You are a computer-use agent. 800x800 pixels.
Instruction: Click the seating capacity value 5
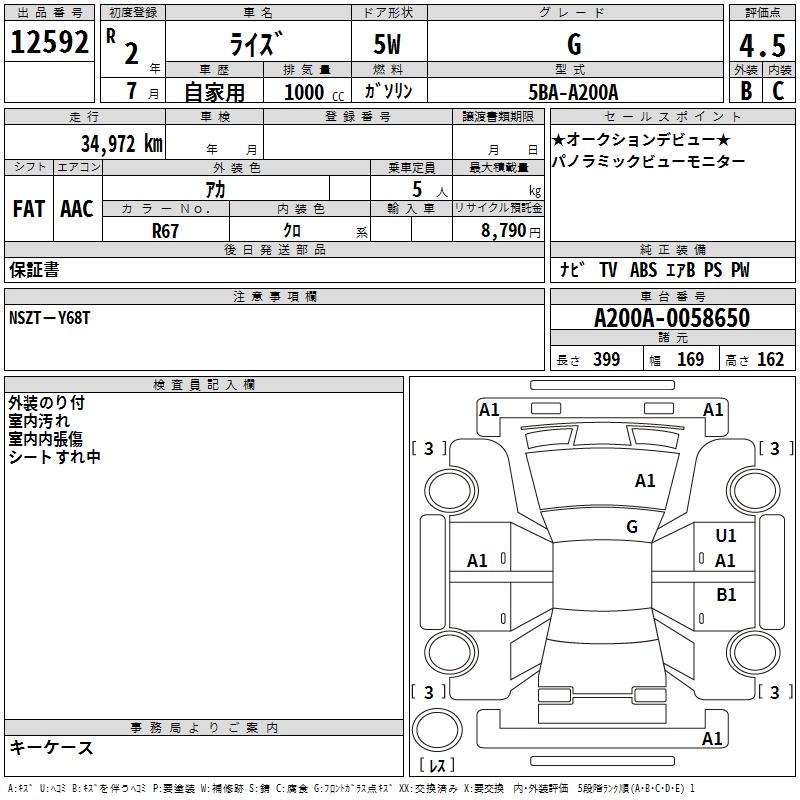[417, 189]
